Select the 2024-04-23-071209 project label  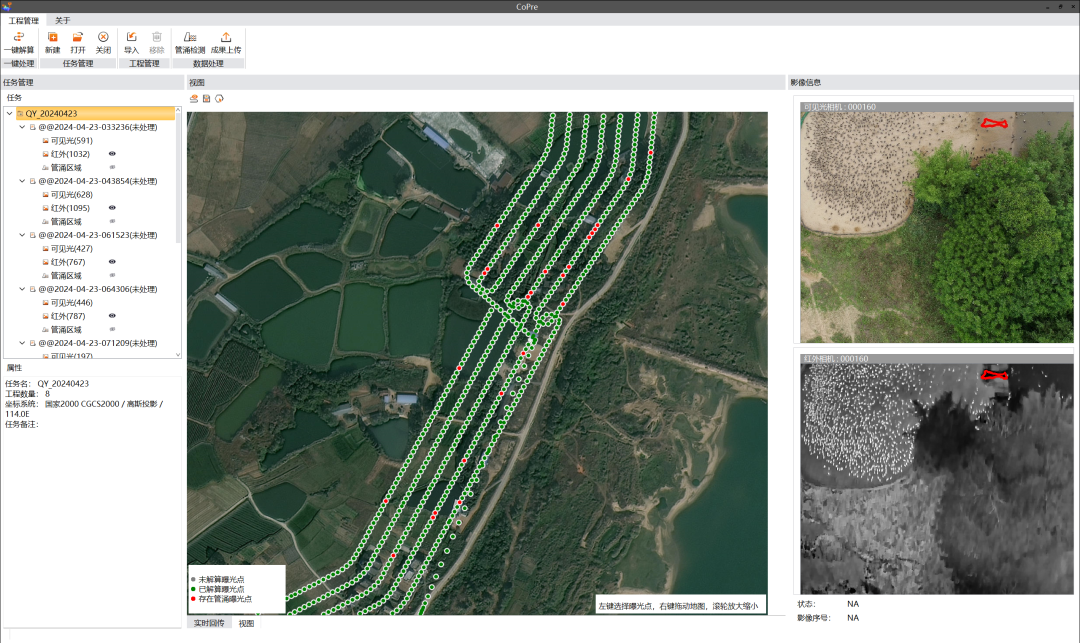click(98, 343)
